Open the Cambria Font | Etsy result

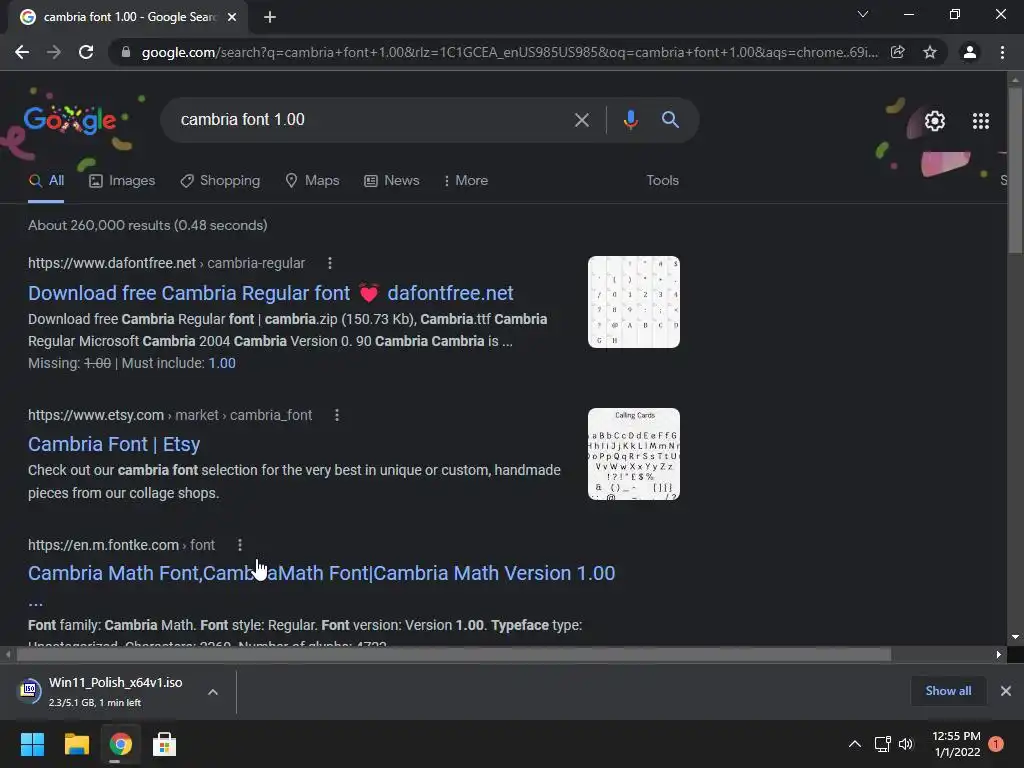coord(114,444)
